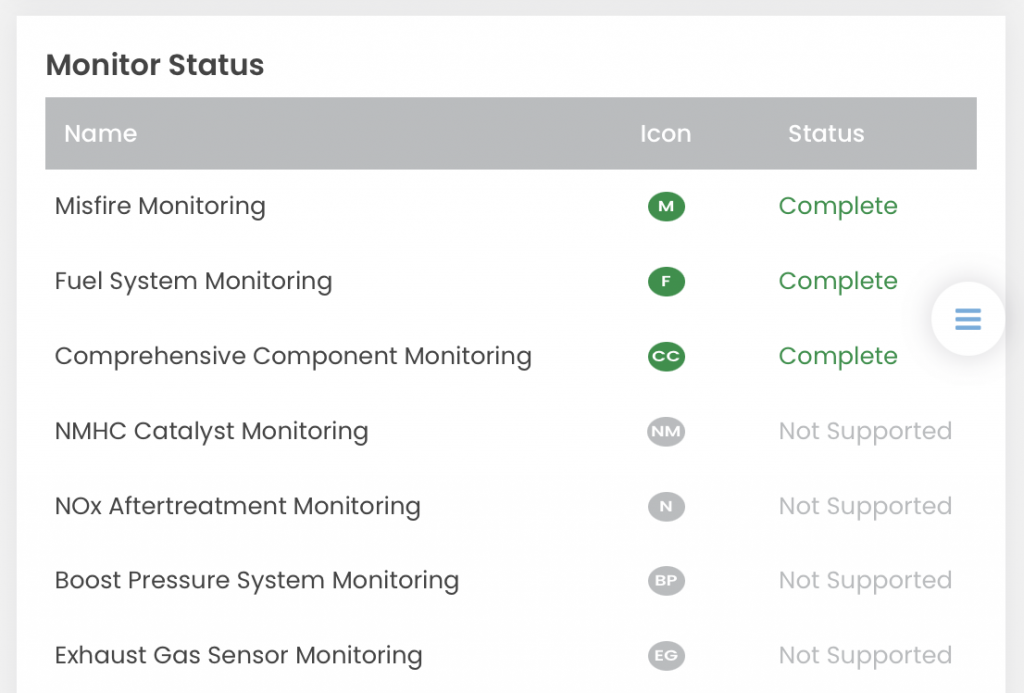Click the Monitor Status heading
1024x693 pixels.
[x=155, y=65]
